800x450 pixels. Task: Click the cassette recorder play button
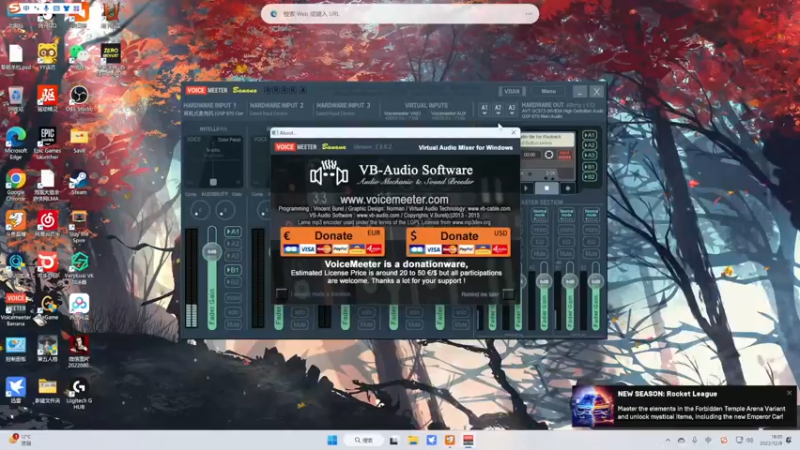click(x=527, y=188)
